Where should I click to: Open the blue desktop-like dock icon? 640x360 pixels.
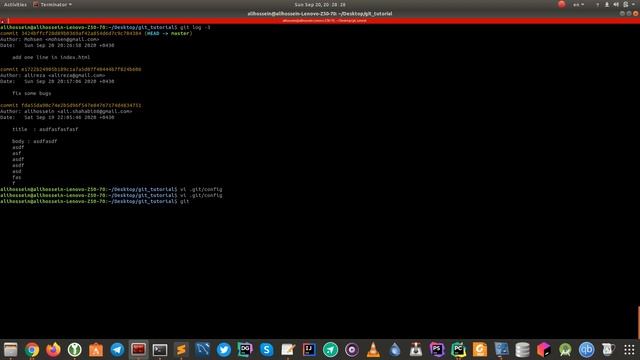501,350
